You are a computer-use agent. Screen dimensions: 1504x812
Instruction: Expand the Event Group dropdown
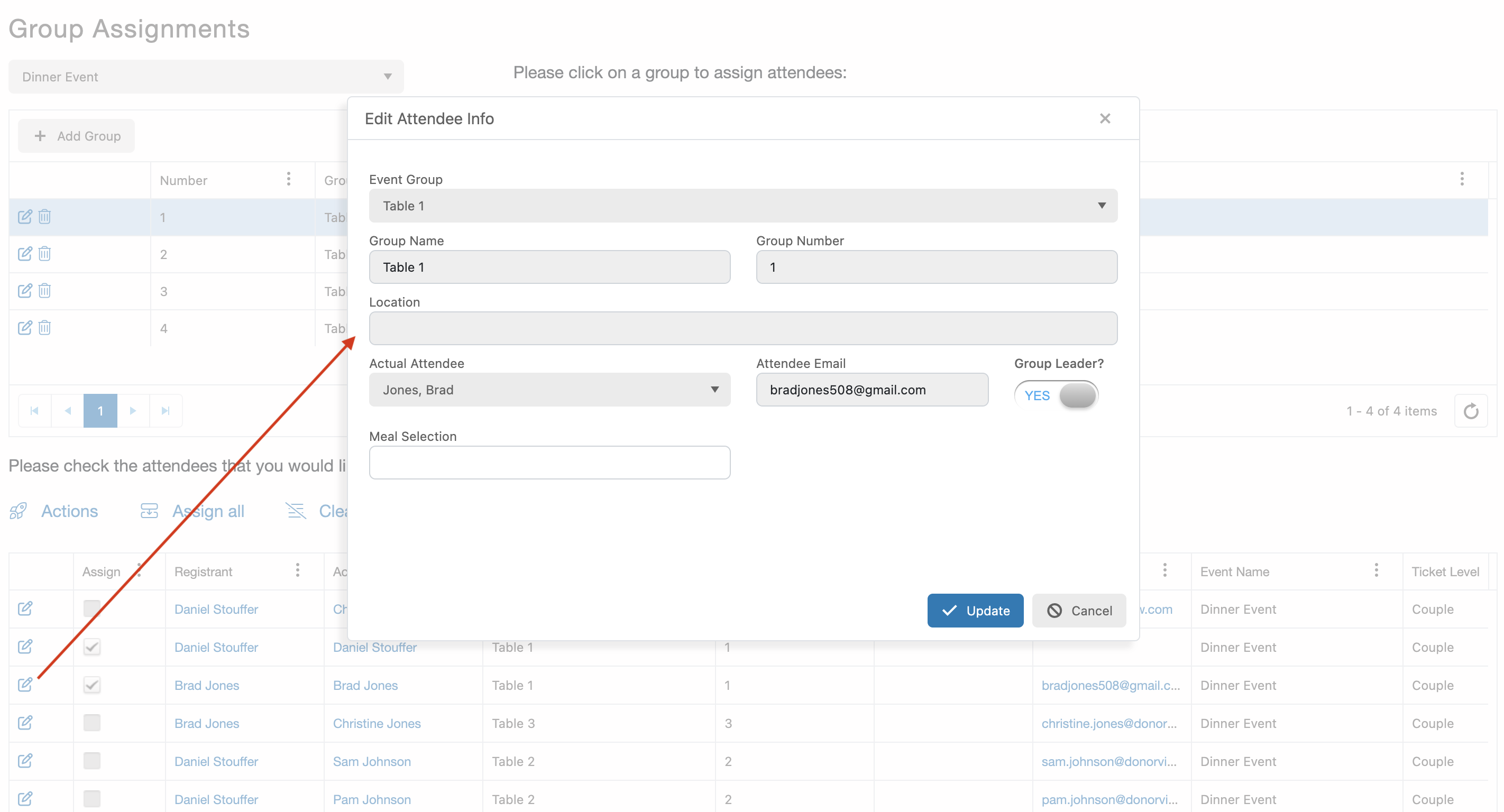(x=742, y=206)
